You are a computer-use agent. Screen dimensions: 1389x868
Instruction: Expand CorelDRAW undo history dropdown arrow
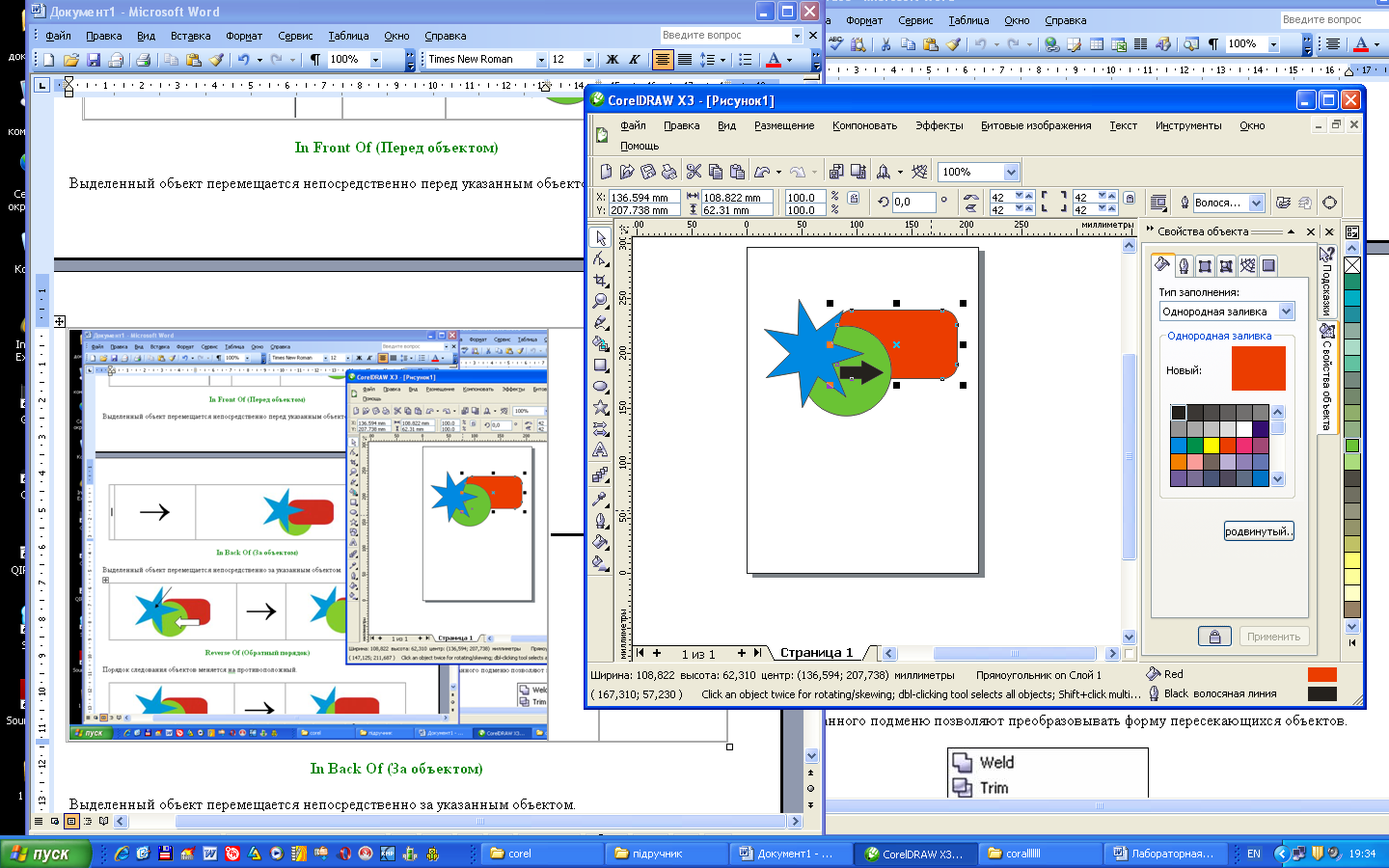click(x=778, y=172)
